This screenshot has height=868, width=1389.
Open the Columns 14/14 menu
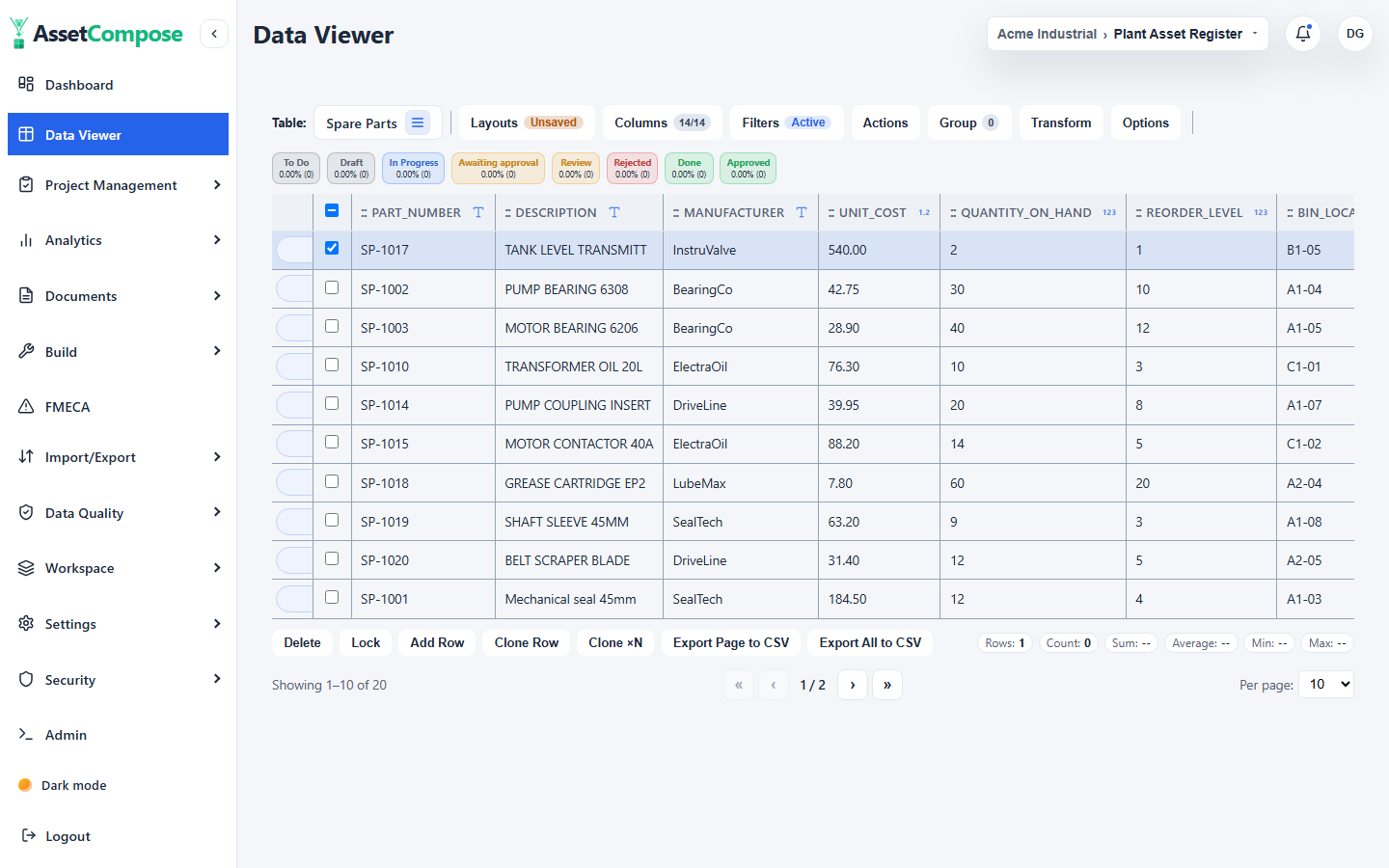click(663, 122)
